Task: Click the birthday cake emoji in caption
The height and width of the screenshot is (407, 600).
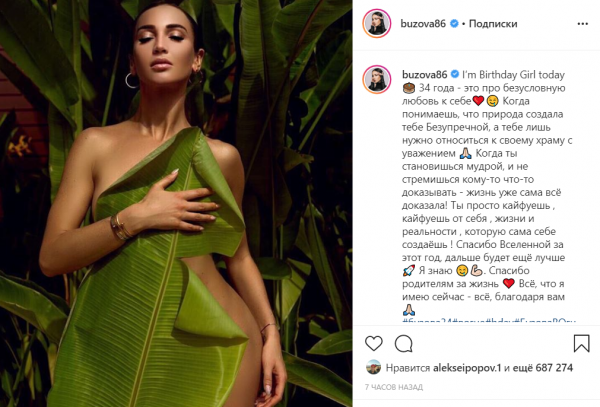Action: coord(409,88)
